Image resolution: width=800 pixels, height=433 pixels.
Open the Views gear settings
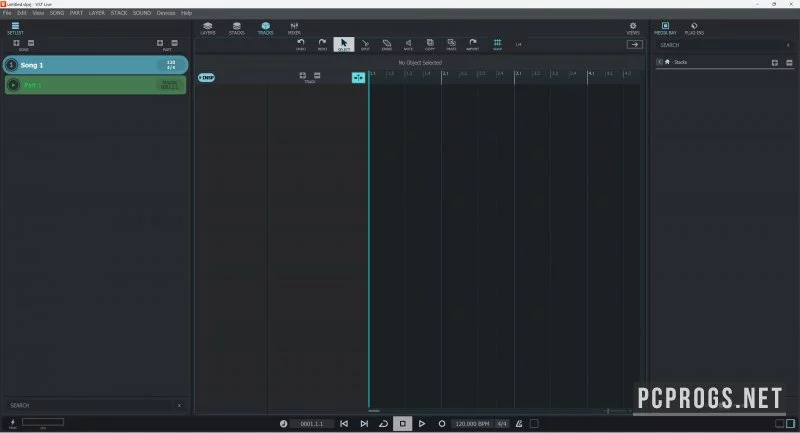pos(633,28)
